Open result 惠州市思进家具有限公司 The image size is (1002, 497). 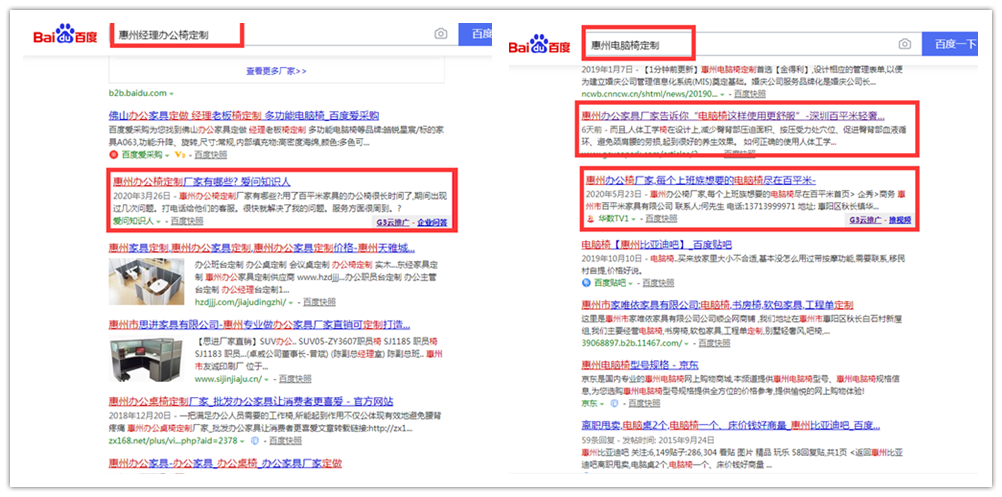coord(259,325)
